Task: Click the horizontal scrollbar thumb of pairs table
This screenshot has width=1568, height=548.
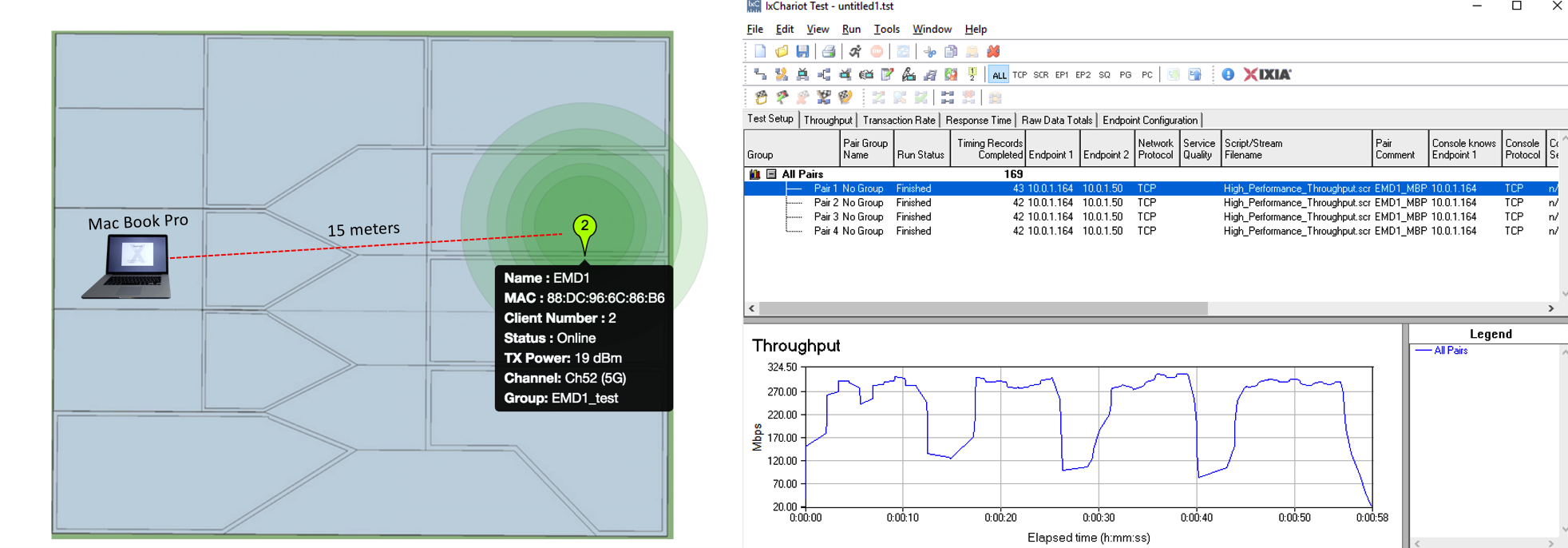Action: [983, 308]
